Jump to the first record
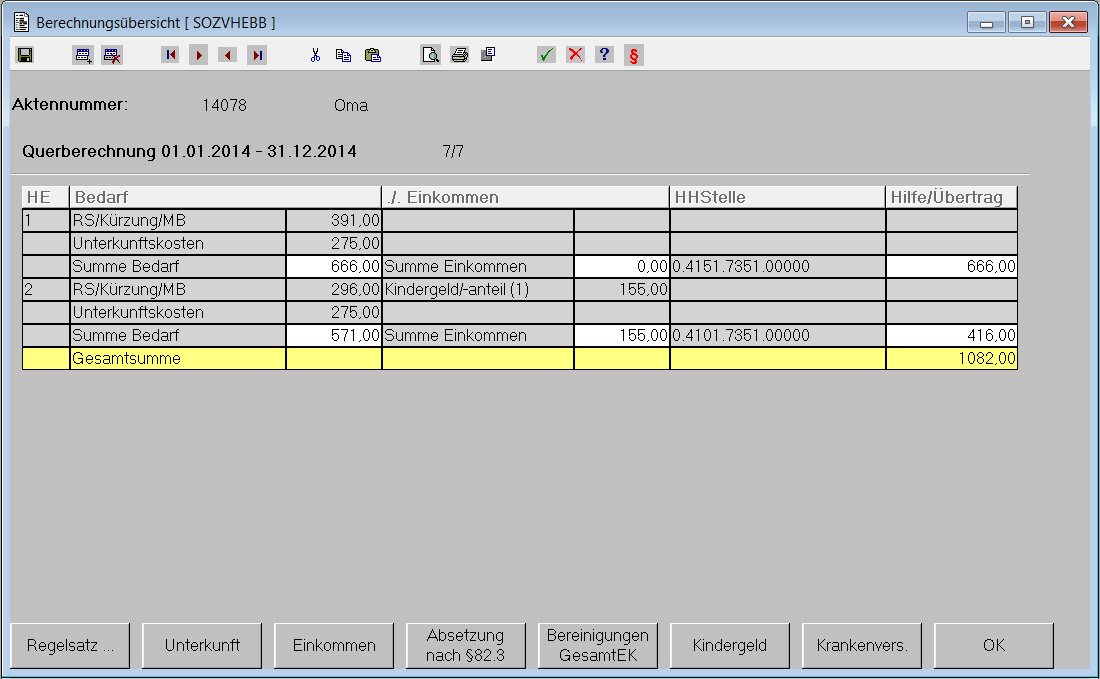Screen dimensions: 1100x679 coord(170,55)
